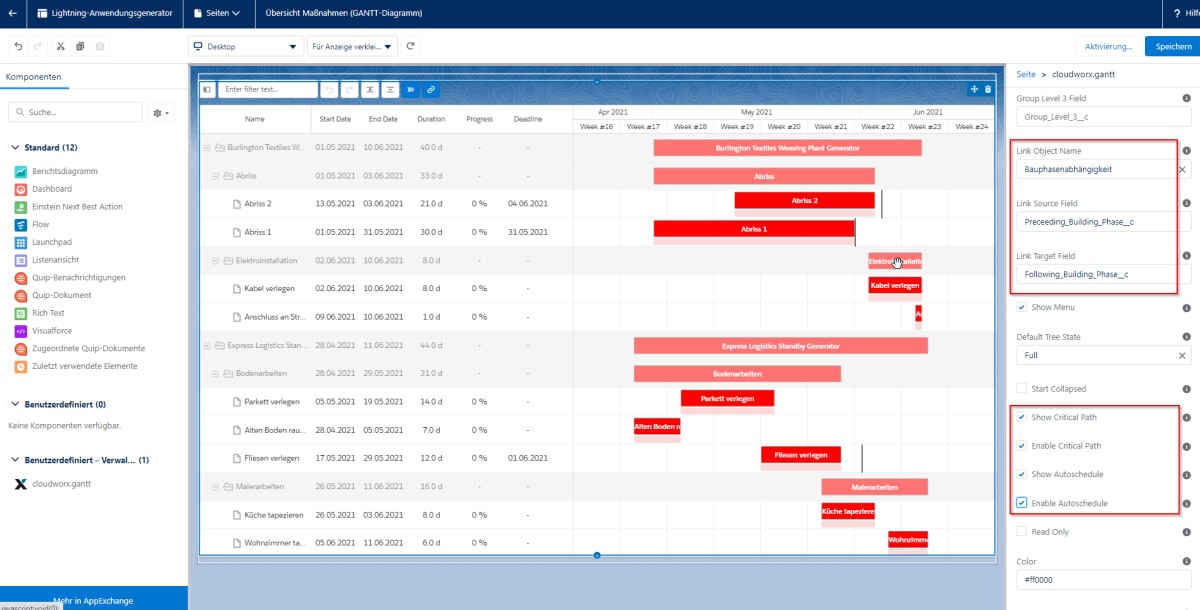
Task: Click the cut scissors icon in toolbar
Action: [x=60, y=46]
